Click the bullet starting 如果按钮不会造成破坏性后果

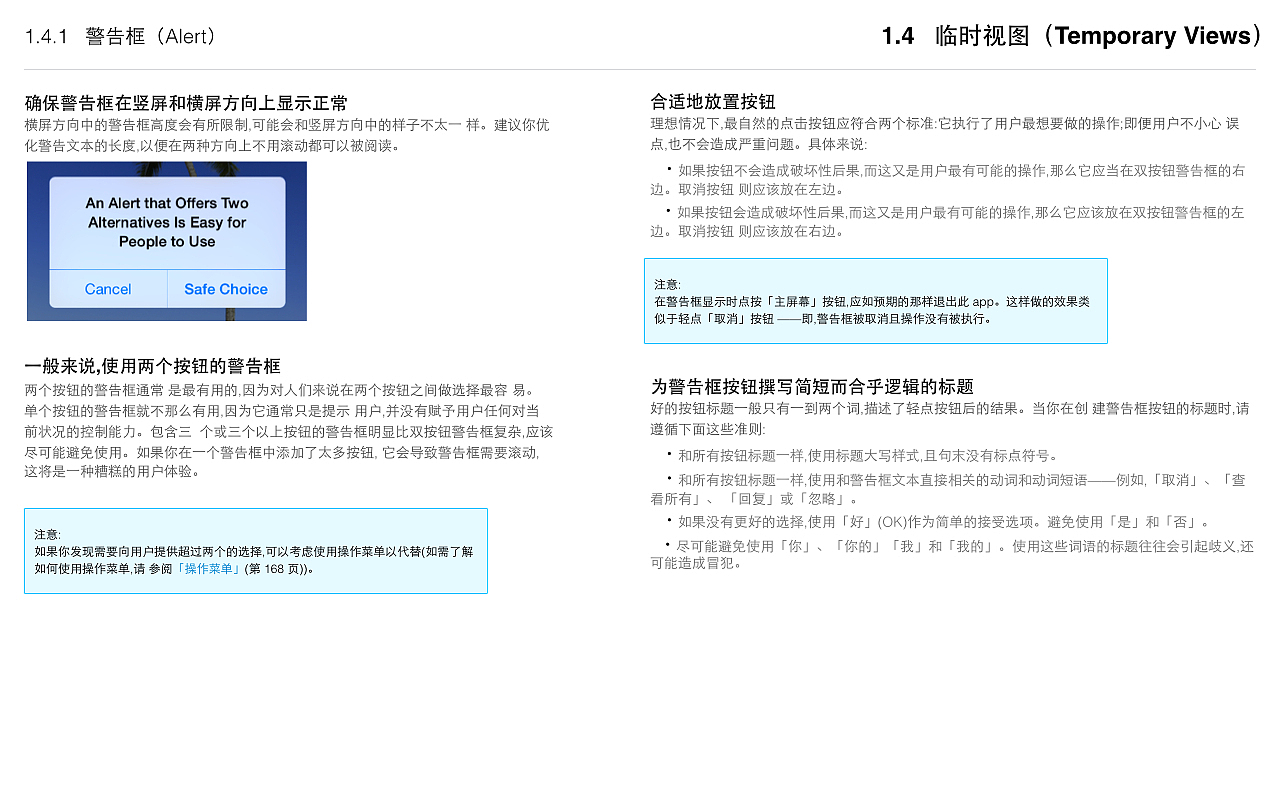coord(948,180)
